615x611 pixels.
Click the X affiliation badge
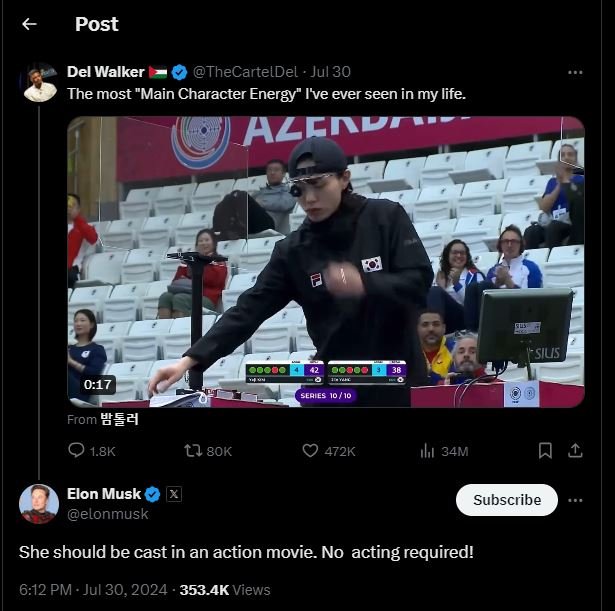point(174,494)
